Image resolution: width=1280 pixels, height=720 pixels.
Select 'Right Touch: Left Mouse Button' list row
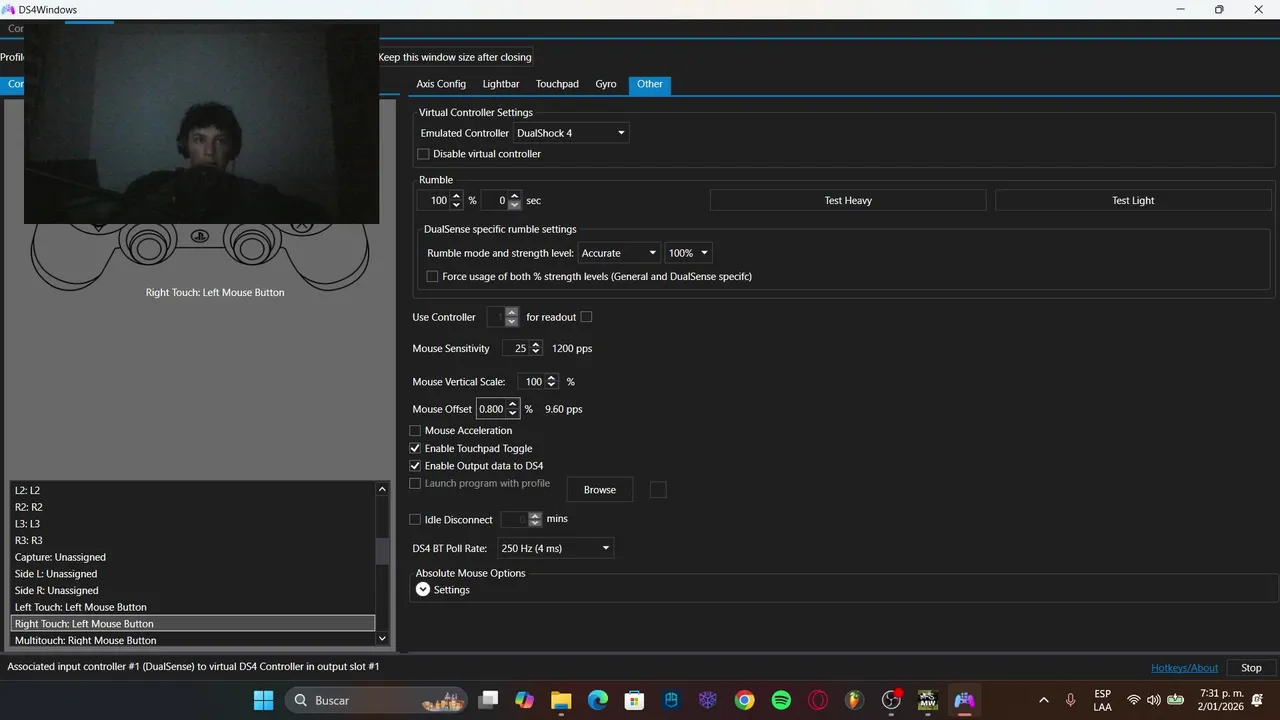pos(193,624)
